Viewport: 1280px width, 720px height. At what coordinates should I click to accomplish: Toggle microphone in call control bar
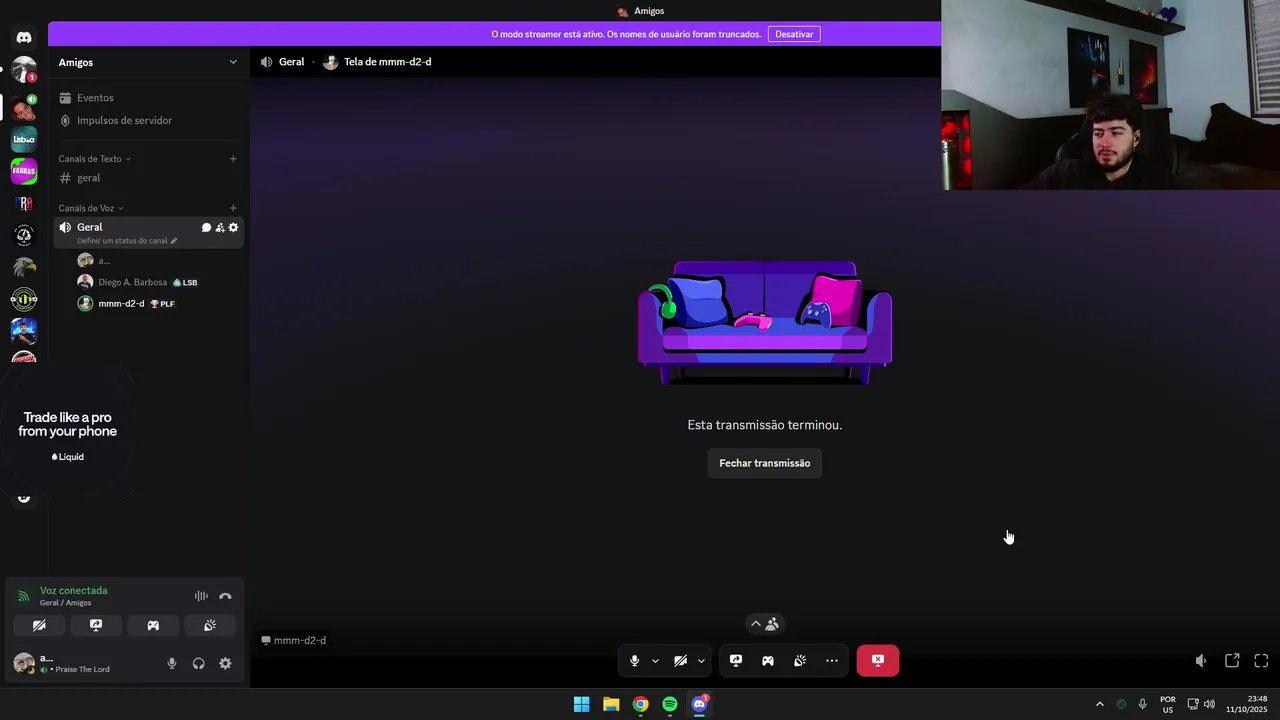tap(634, 661)
